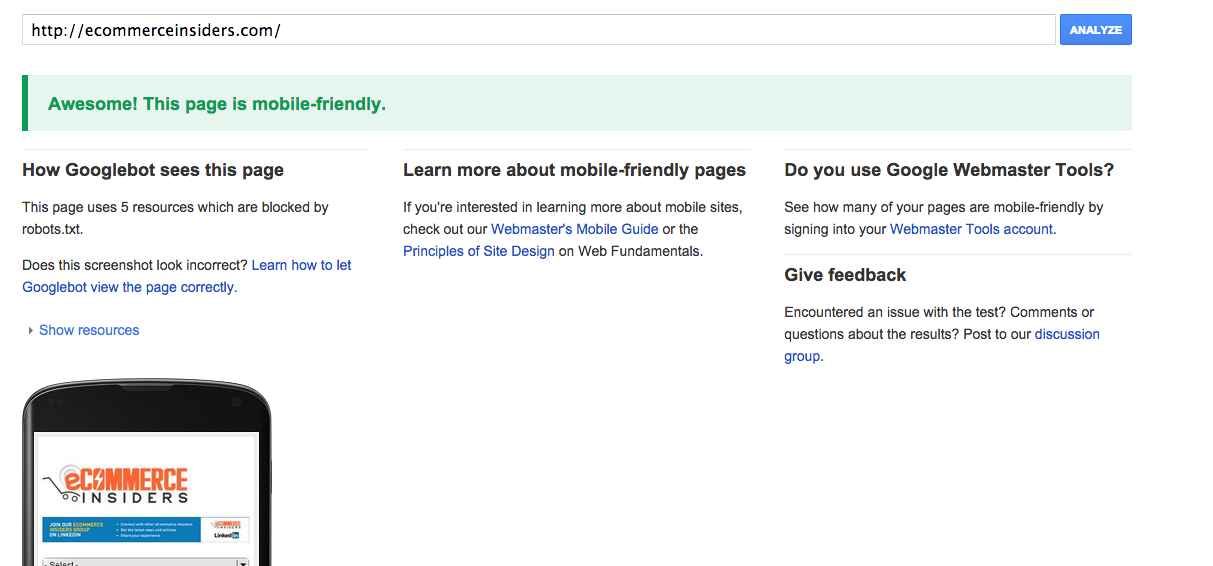Viewport: 1213px width, 566px height.
Task: Open the Webmaster Tools account link
Action: tap(971, 229)
